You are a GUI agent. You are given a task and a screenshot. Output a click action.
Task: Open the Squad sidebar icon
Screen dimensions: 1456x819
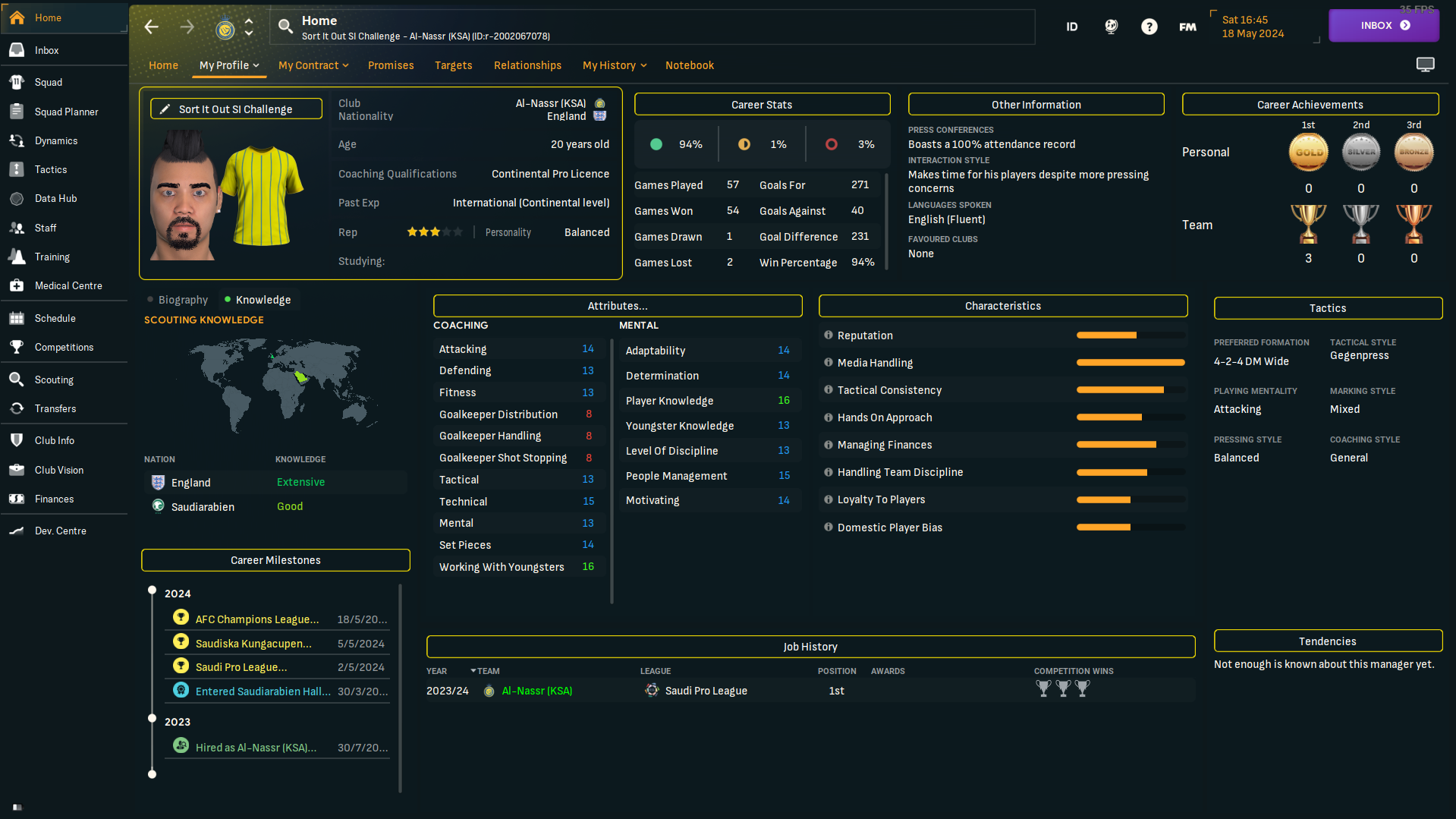(17, 82)
